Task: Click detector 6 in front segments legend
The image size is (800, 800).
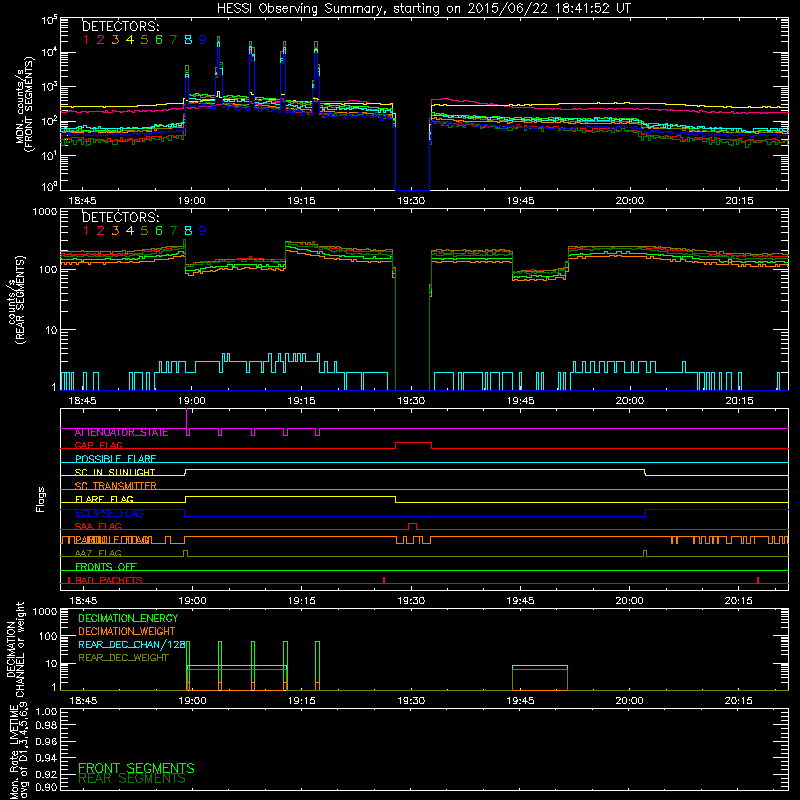Action: pyautogui.click(x=159, y=40)
